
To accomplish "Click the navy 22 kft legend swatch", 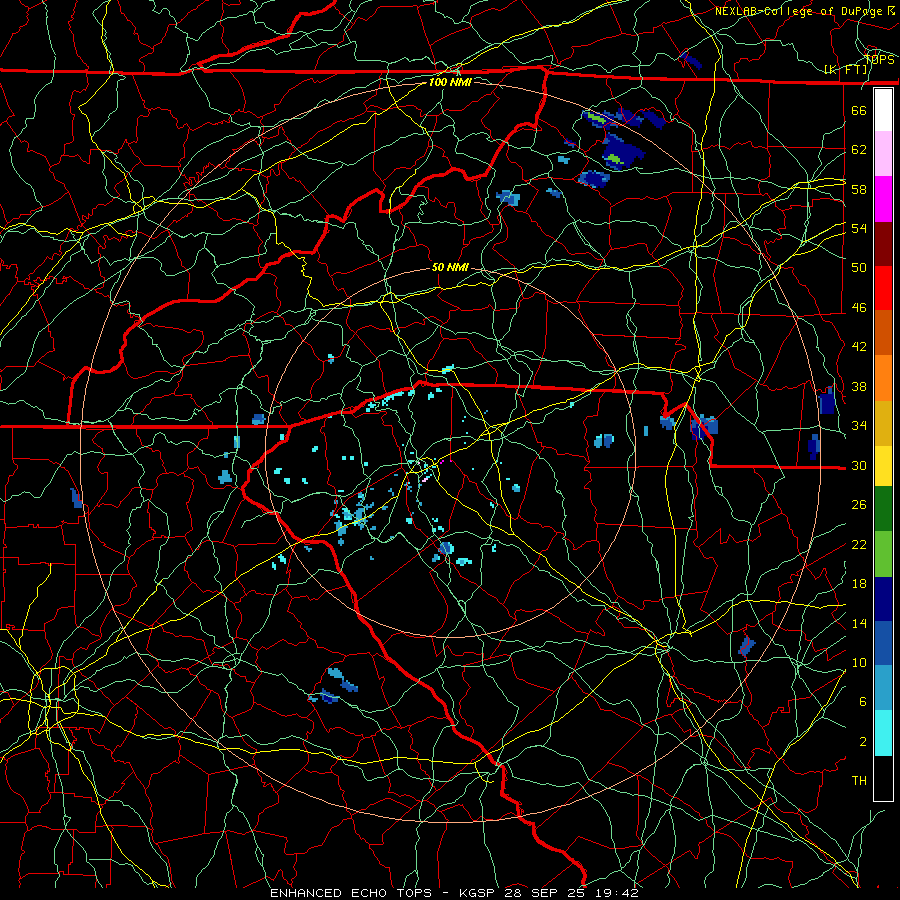I will [883, 599].
